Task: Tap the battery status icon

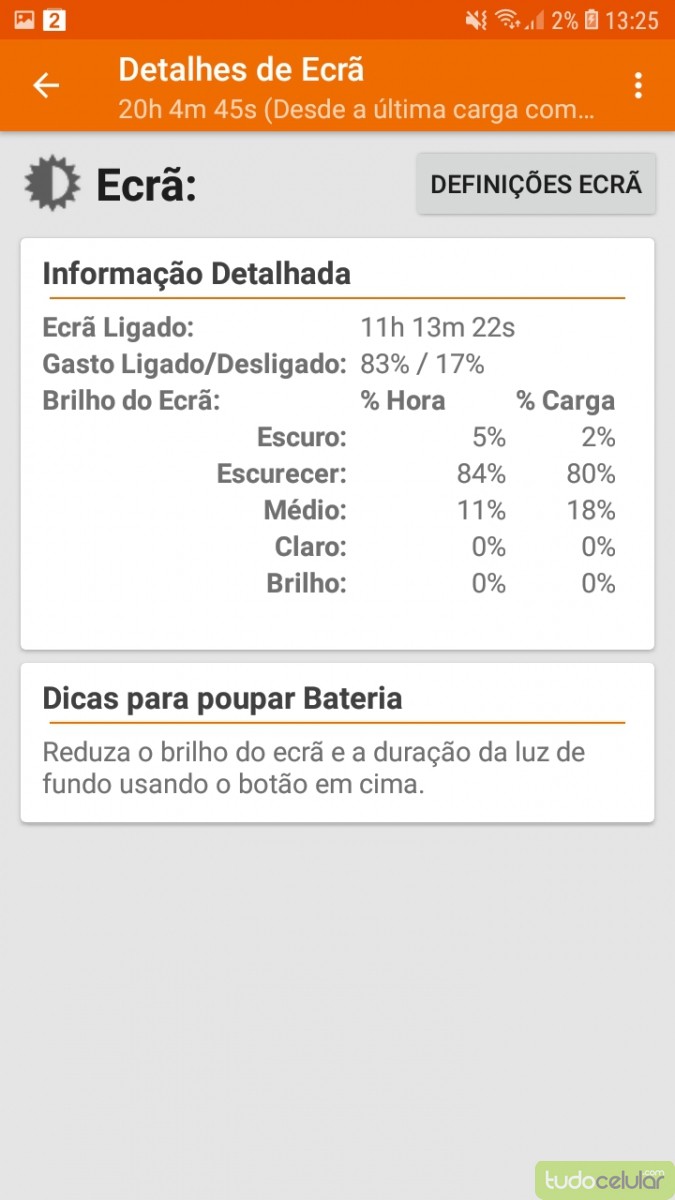Action: click(x=592, y=20)
